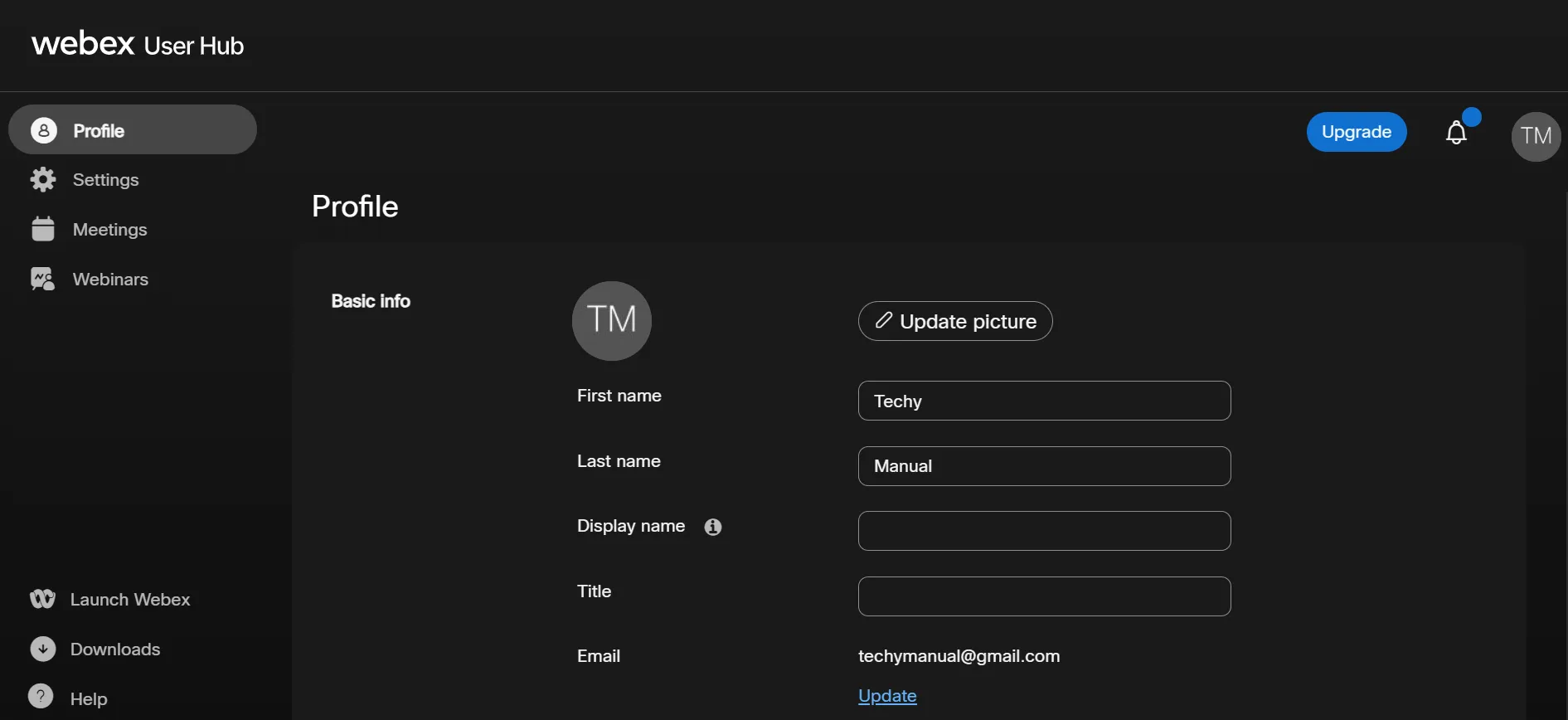Click the Webinars icon in sidebar
Screen dimensions: 1568x720
43,280
